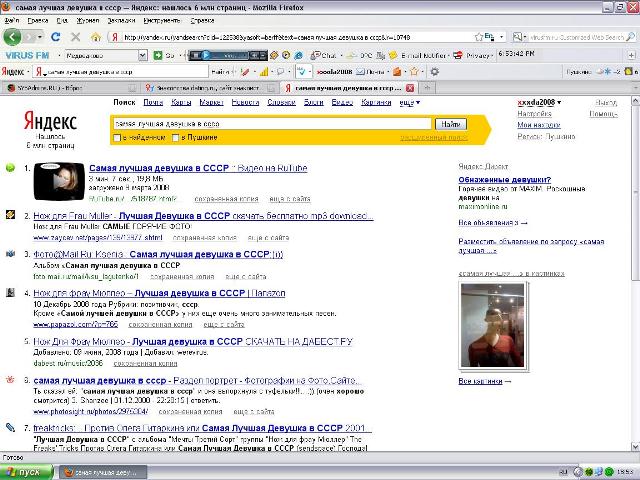Open the Закладки menu

[121, 20]
